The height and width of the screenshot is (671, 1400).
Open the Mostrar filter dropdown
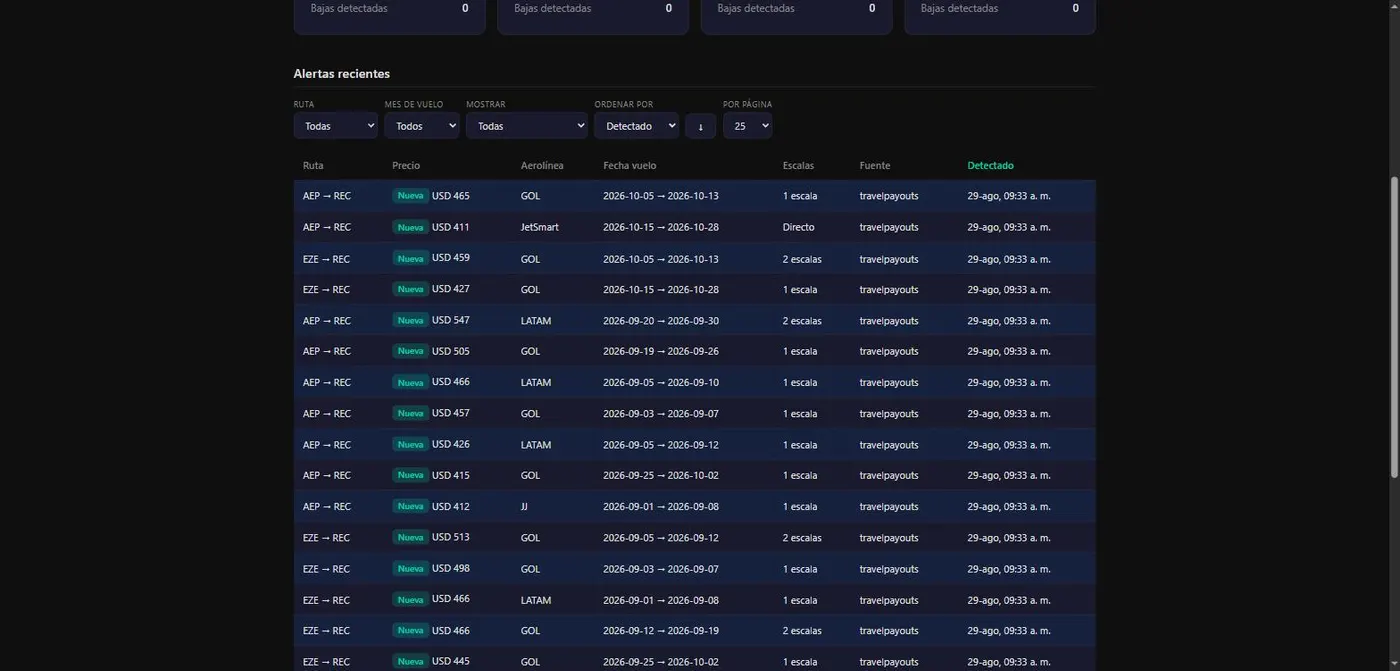527,126
